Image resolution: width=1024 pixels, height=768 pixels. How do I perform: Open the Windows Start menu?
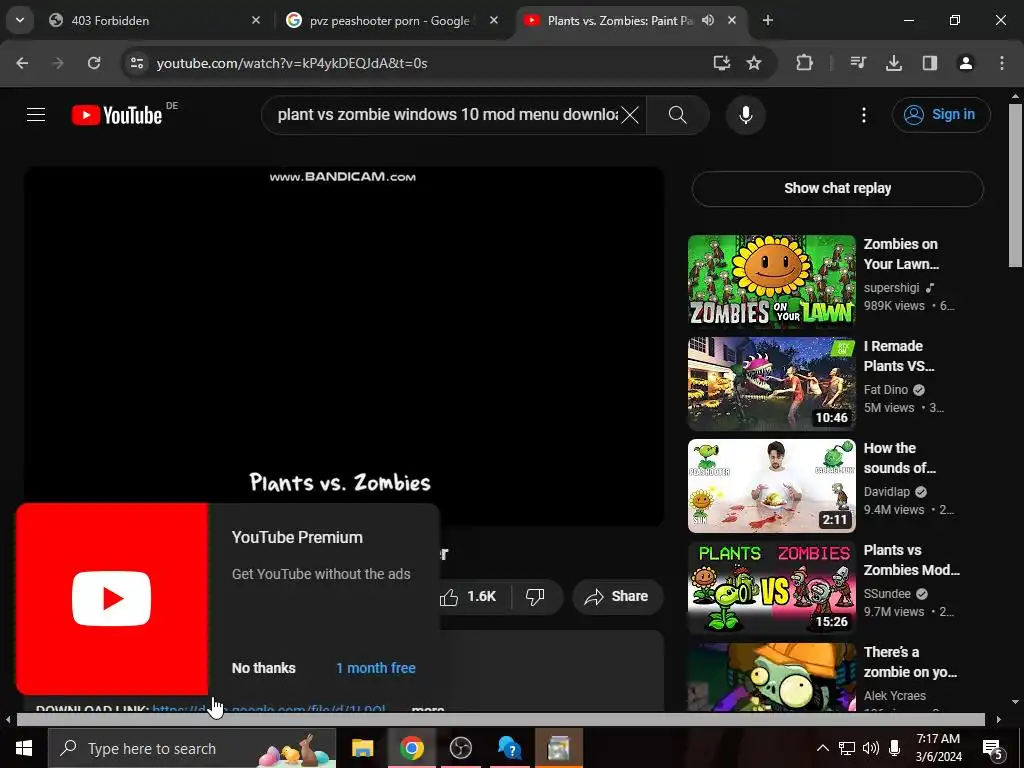24,748
